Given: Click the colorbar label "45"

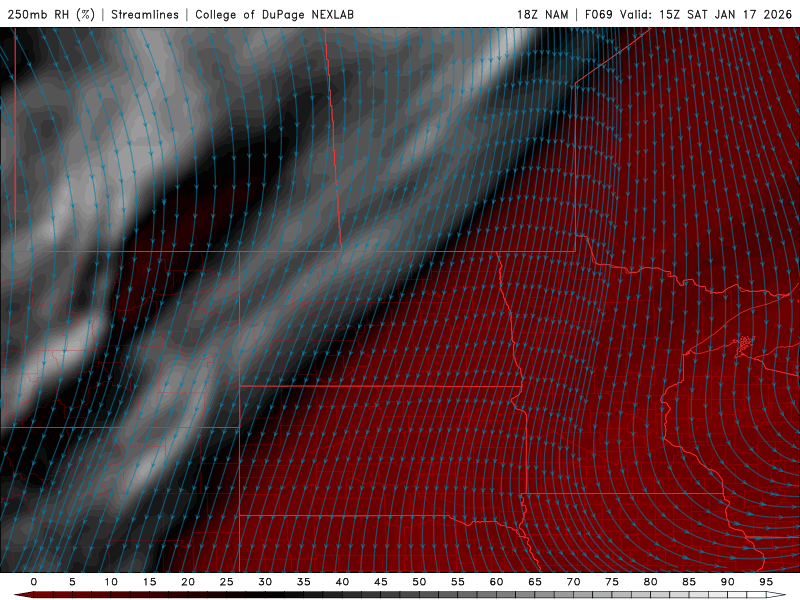Looking at the screenshot, I should (381, 582).
